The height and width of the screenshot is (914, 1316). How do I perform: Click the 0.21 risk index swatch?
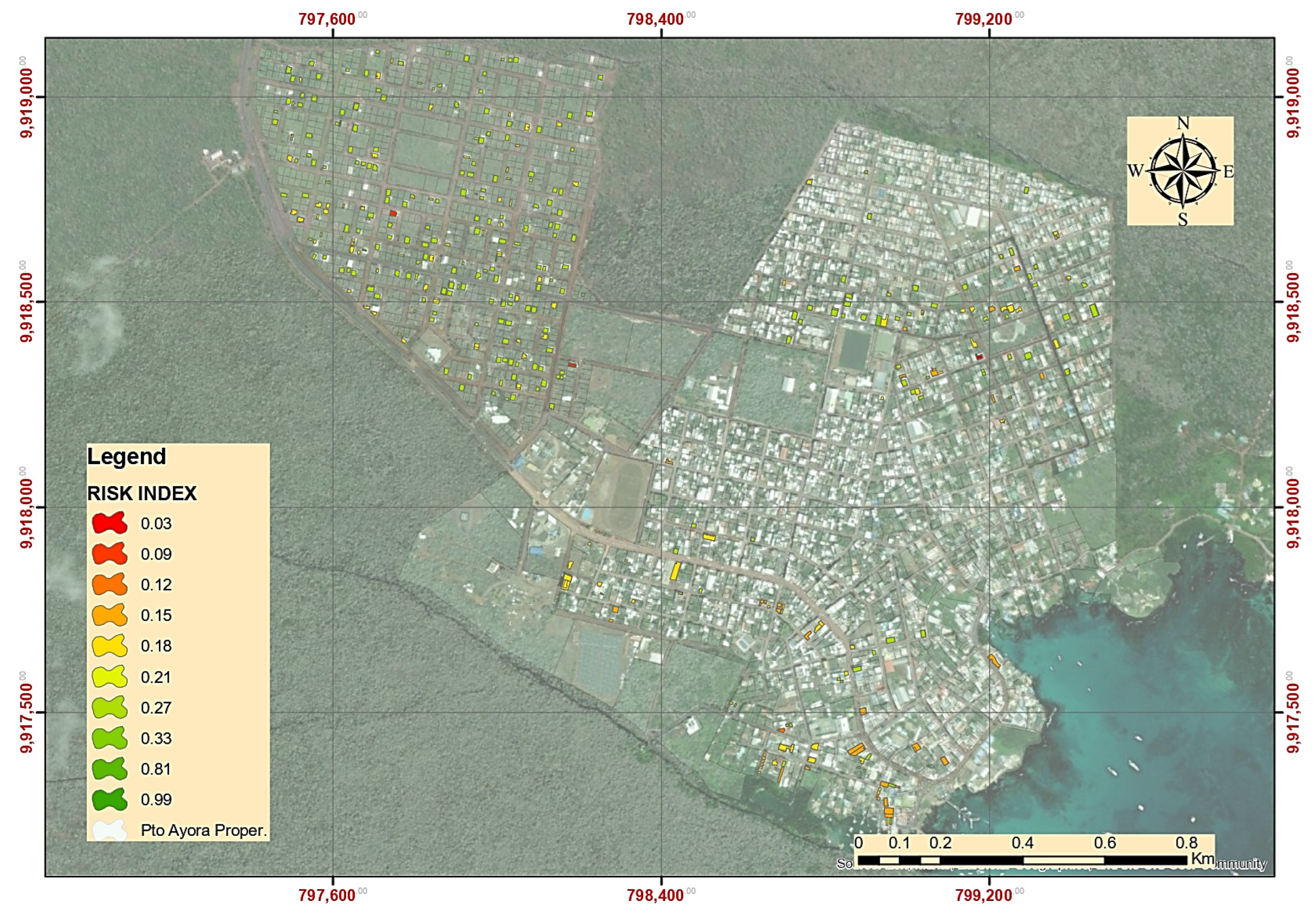tap(109, 677)
